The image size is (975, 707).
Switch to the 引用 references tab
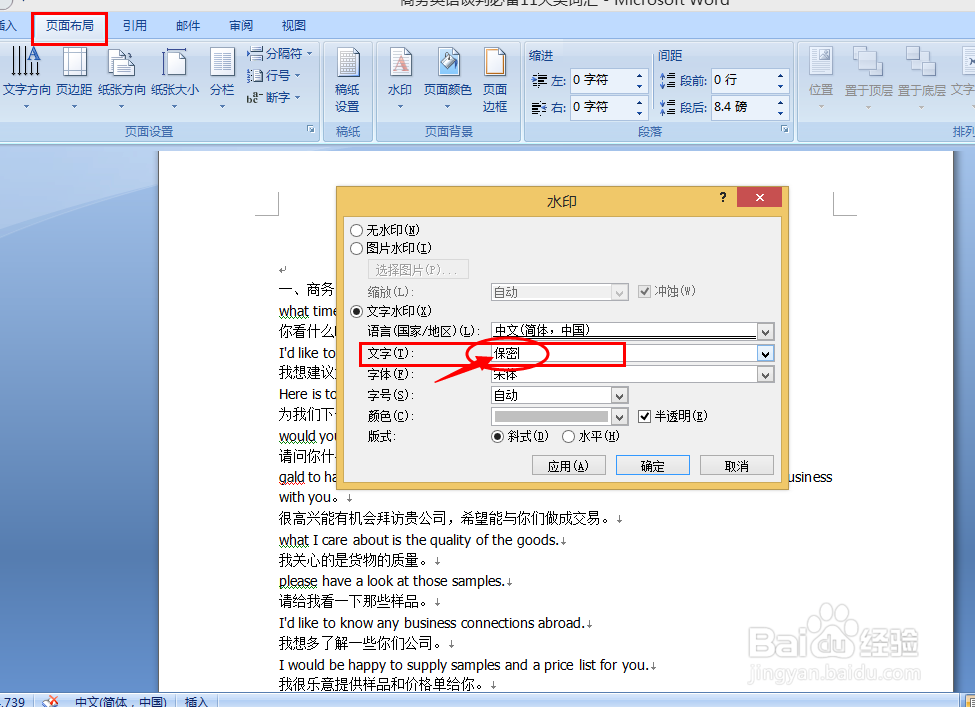(134, 25)
